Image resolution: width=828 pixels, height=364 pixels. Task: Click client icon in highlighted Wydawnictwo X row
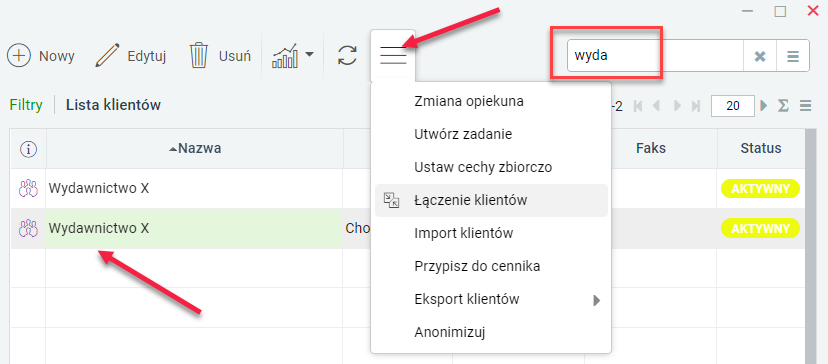[x=28, y=228]
